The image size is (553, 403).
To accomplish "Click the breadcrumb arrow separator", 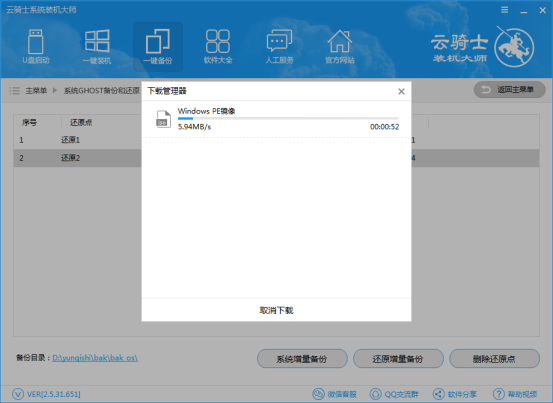I will coord(55,91).
